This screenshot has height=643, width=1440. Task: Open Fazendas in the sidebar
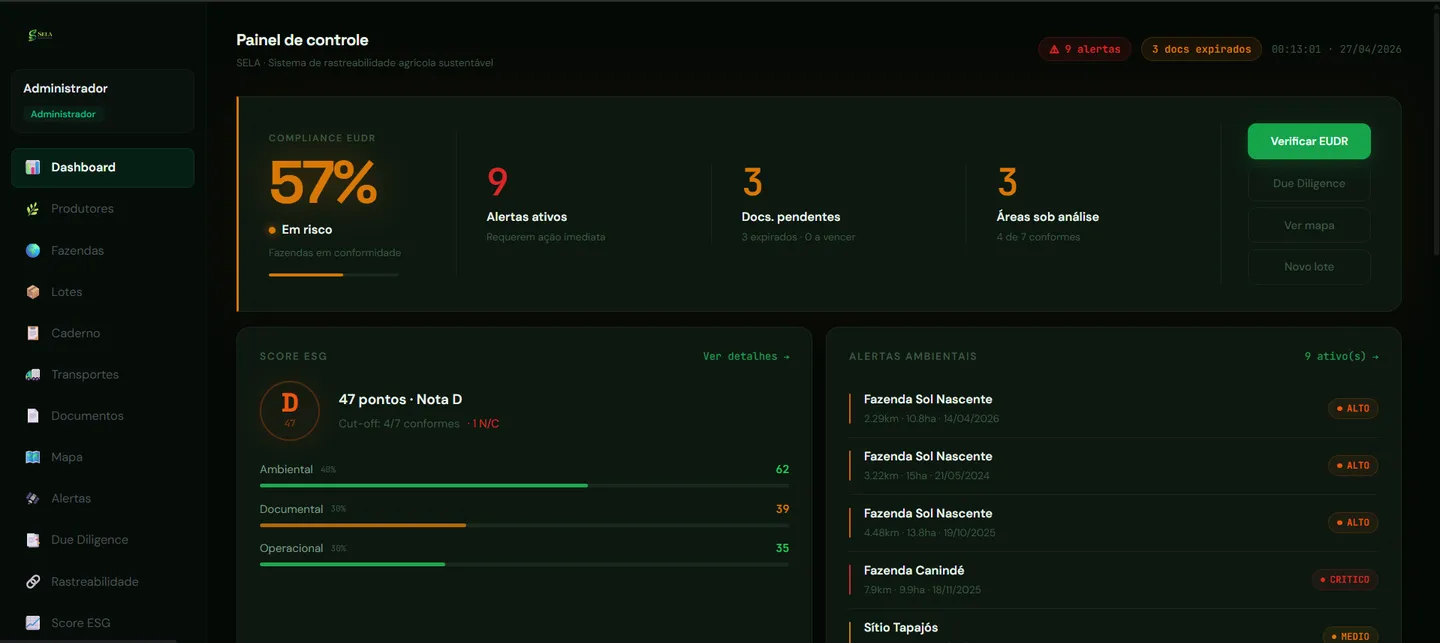pyautogui.click(x=103, y=251)
